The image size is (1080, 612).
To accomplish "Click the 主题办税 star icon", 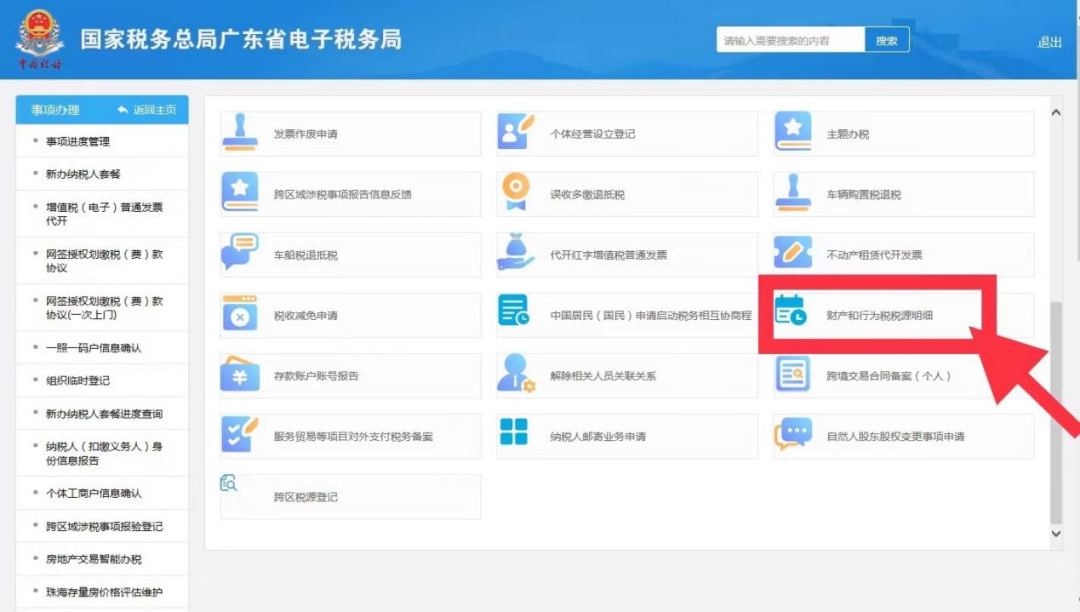I will [x=793, y=131].
